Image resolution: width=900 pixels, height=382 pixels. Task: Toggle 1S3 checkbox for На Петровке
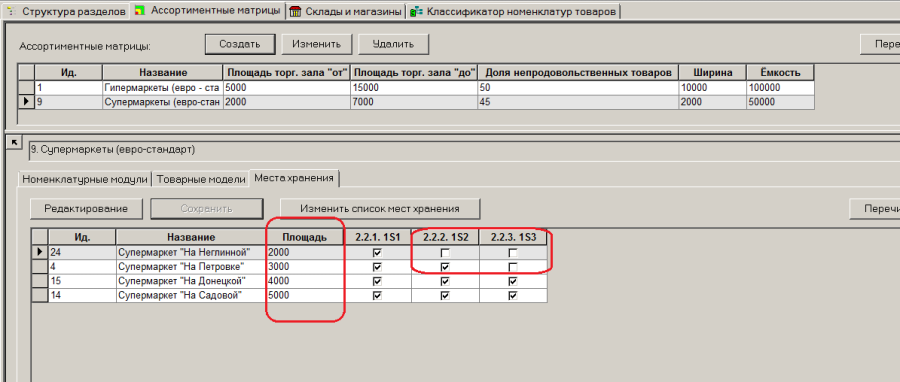(513, 267)
